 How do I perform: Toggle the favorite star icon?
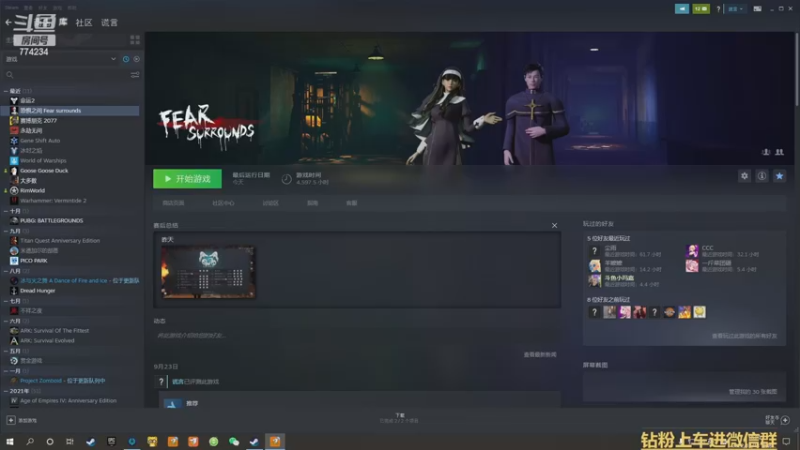[779, 176]
